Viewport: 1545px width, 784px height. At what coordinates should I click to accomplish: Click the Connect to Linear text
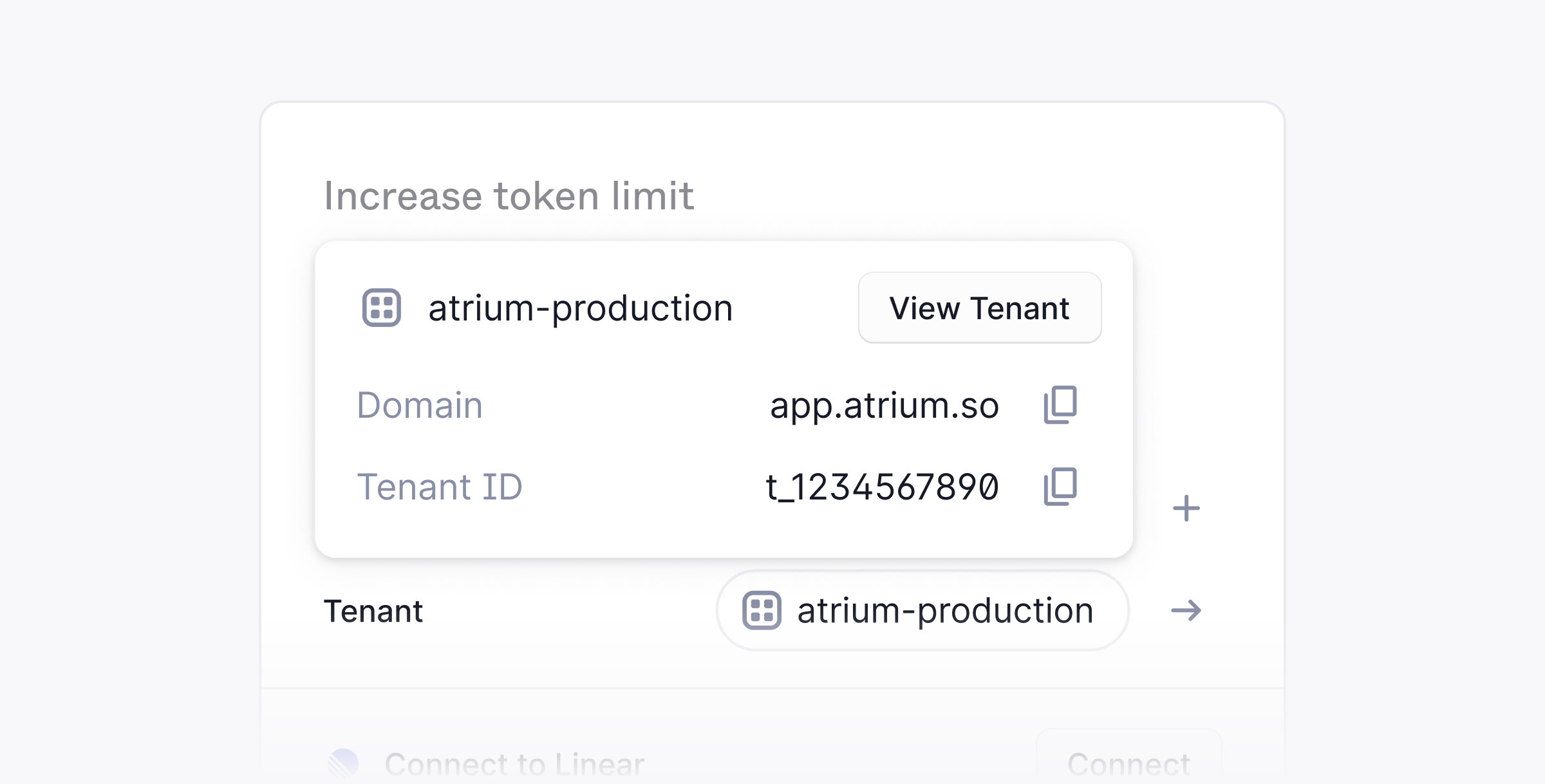click(x=514, y=764)
